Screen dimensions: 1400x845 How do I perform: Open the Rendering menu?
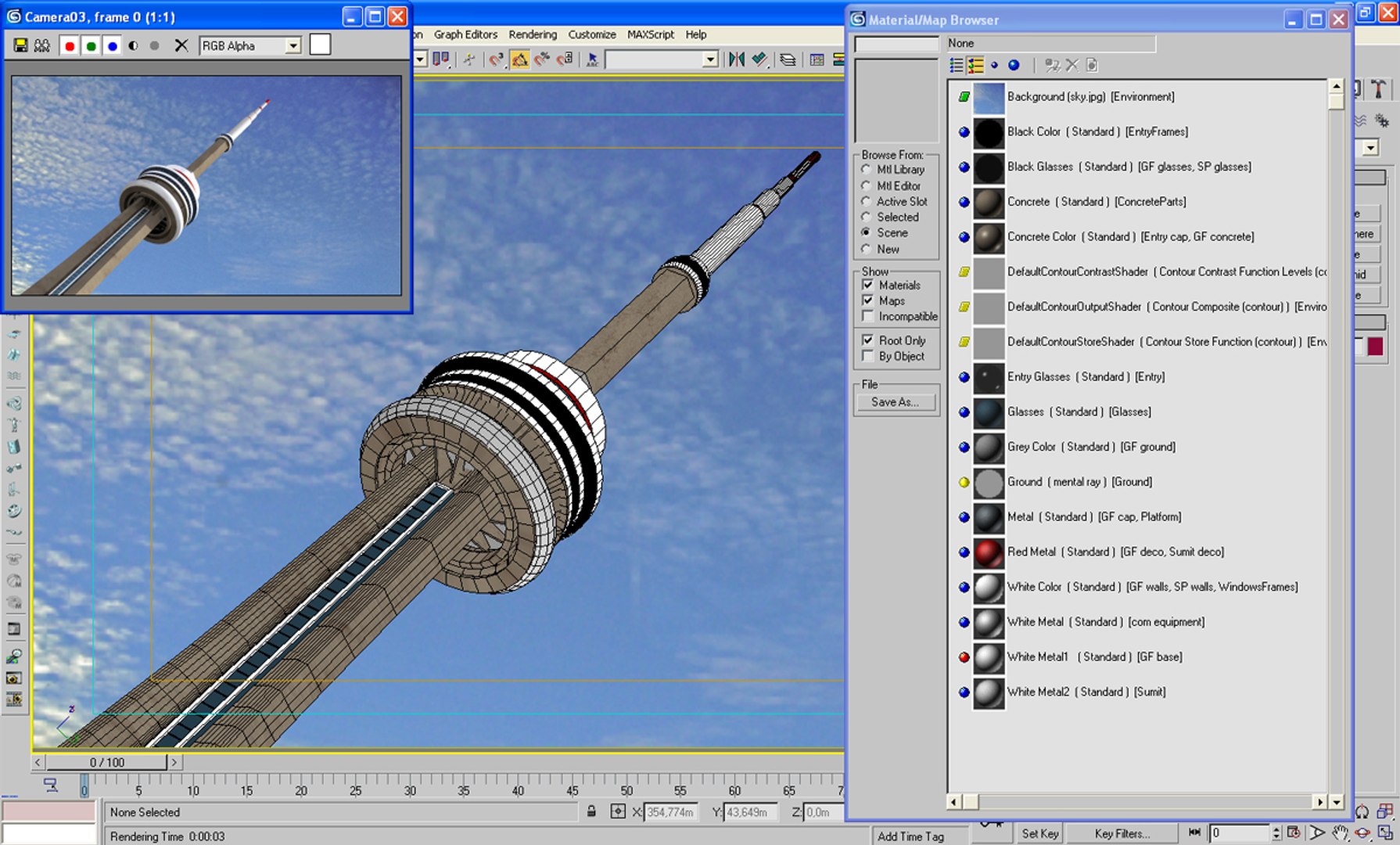[533, 34]
